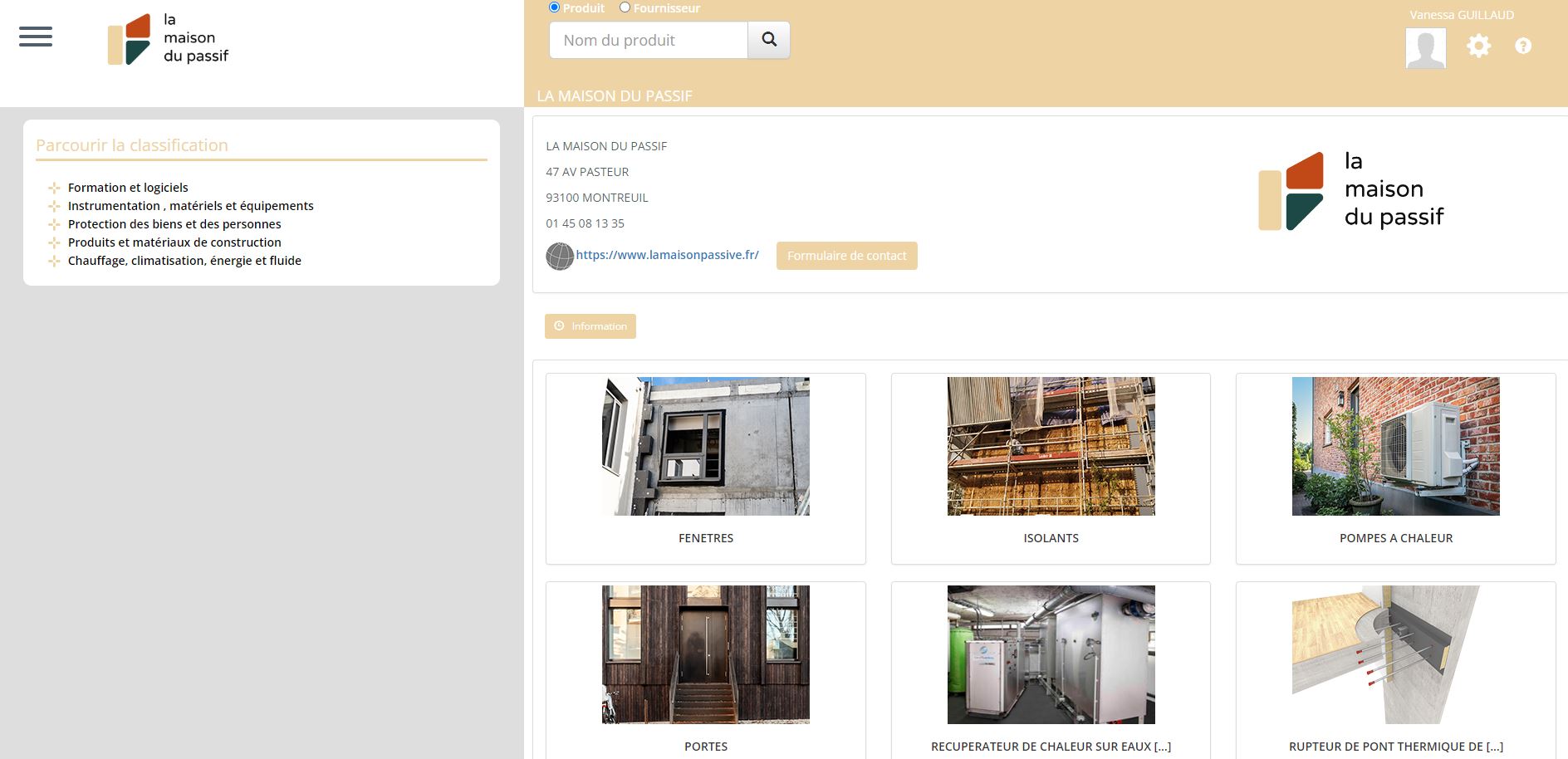Open user profile avatar
1568x759 pixels.
point(1425,48)
